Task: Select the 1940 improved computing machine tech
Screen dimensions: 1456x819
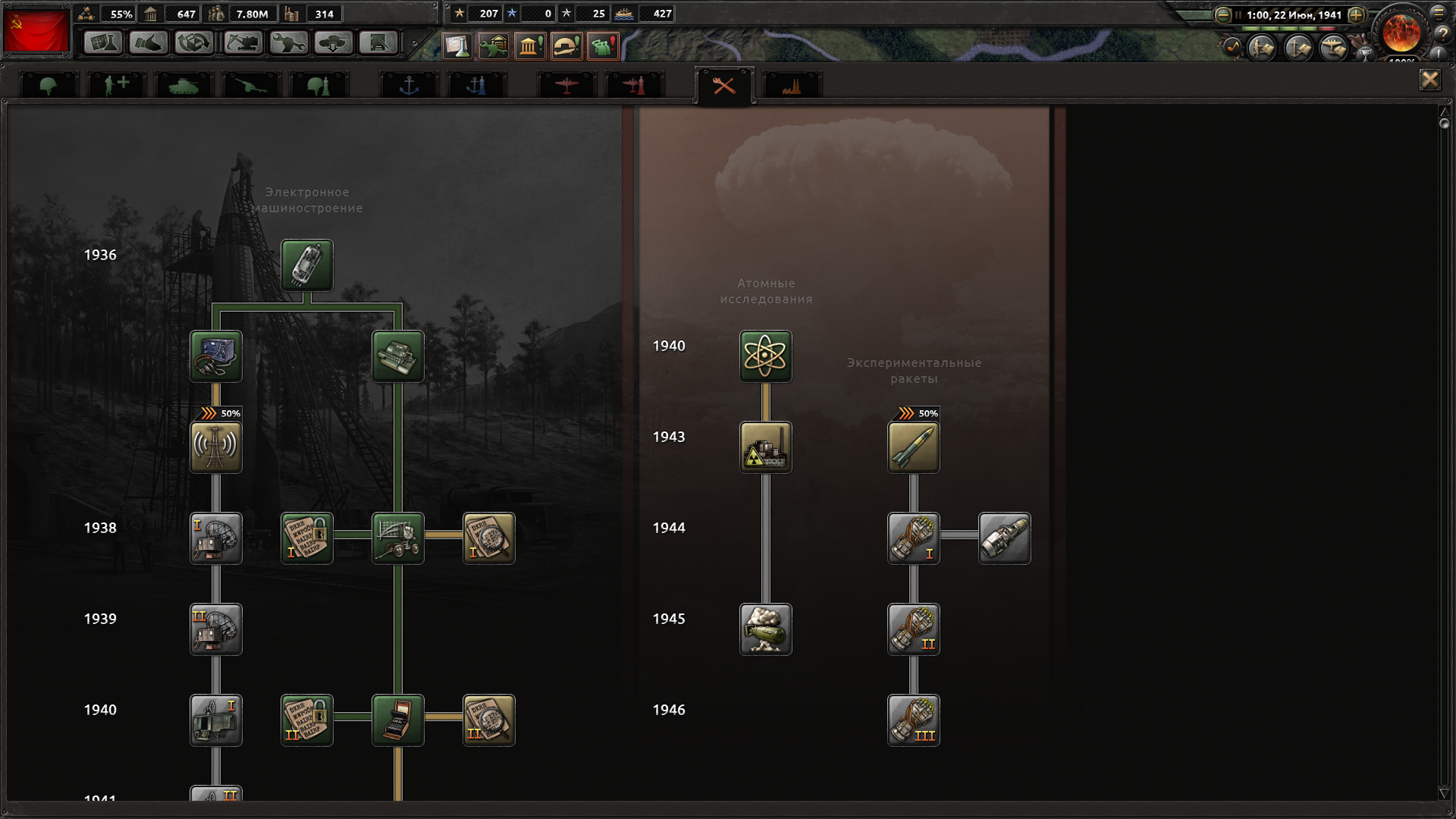Action: pyautogui.click(x=398, y=720)
